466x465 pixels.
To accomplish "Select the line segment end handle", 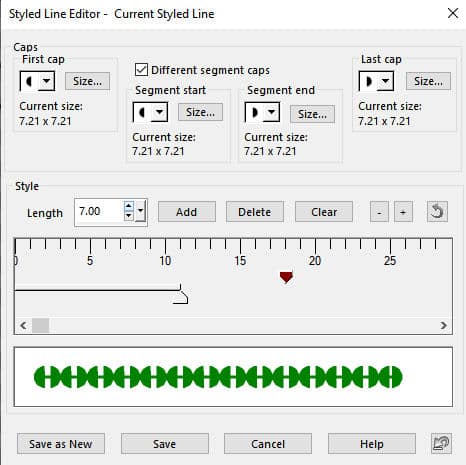I will click(x=181, y=295).
